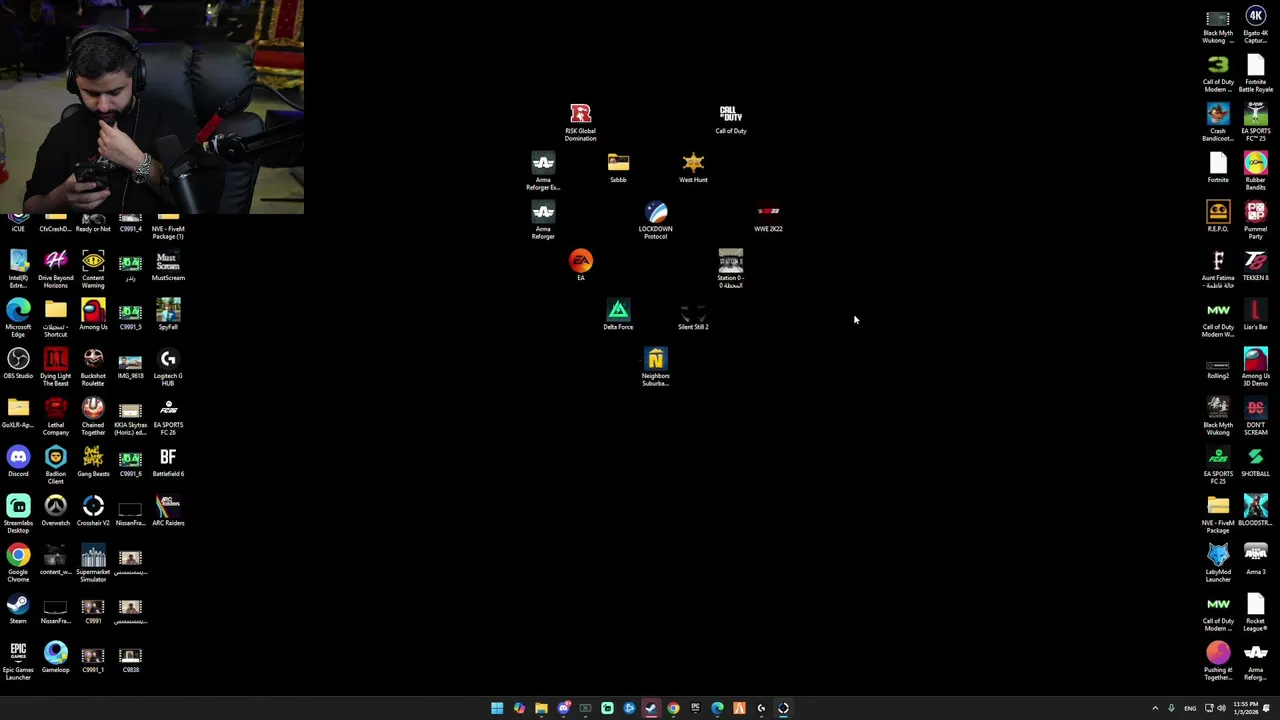Launch Overwatch desktop icon
The width and height of the screenshot is (1280, 720).
pyautogui.click(x=55, y=510)
